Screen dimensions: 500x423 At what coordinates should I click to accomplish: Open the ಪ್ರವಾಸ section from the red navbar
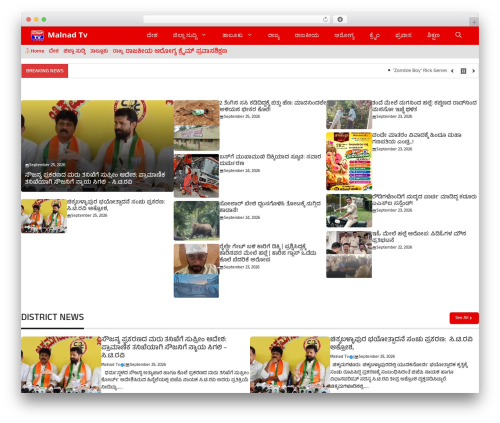(x=403, y=35)
